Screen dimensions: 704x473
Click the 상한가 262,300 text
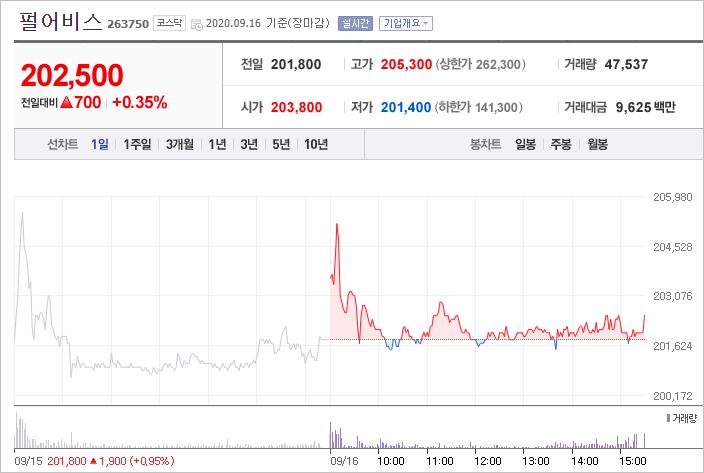(480, 64)
